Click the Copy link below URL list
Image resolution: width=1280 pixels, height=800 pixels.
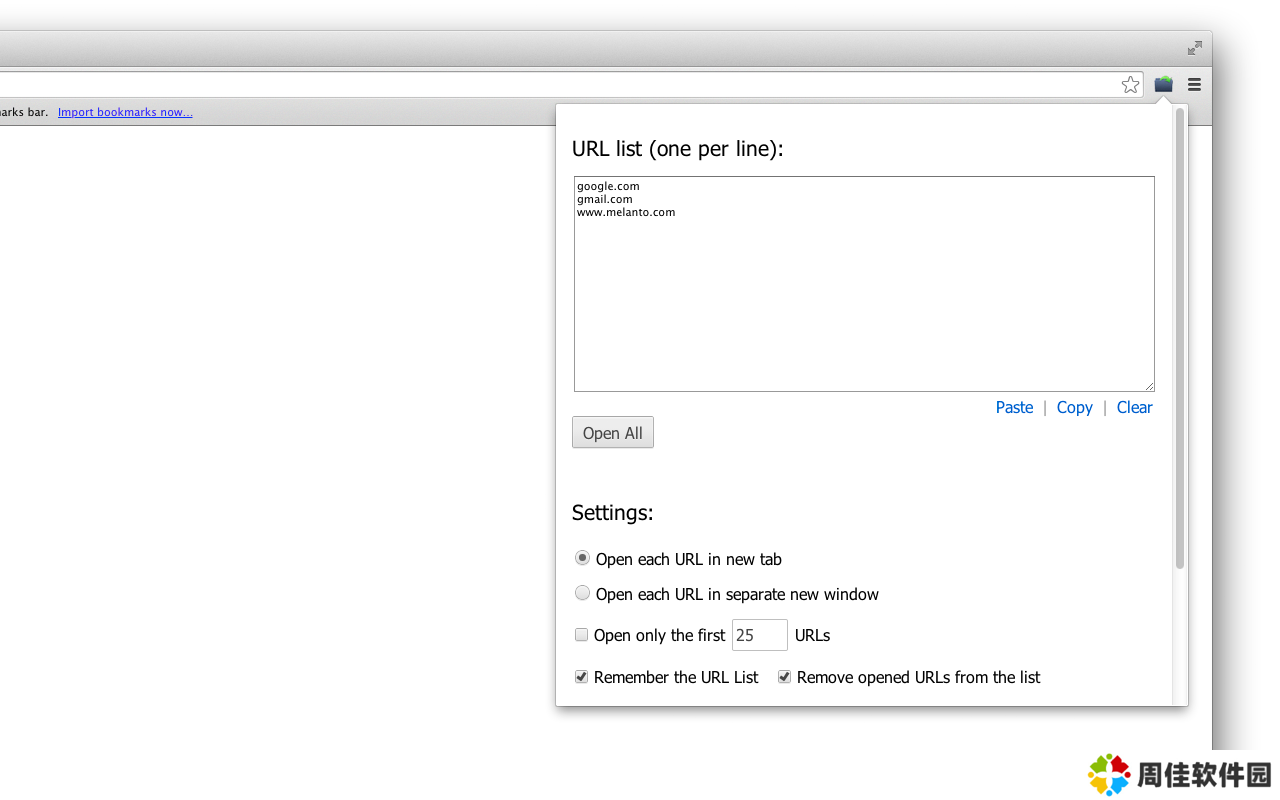pyautogui.click(x=1074, y=407)
